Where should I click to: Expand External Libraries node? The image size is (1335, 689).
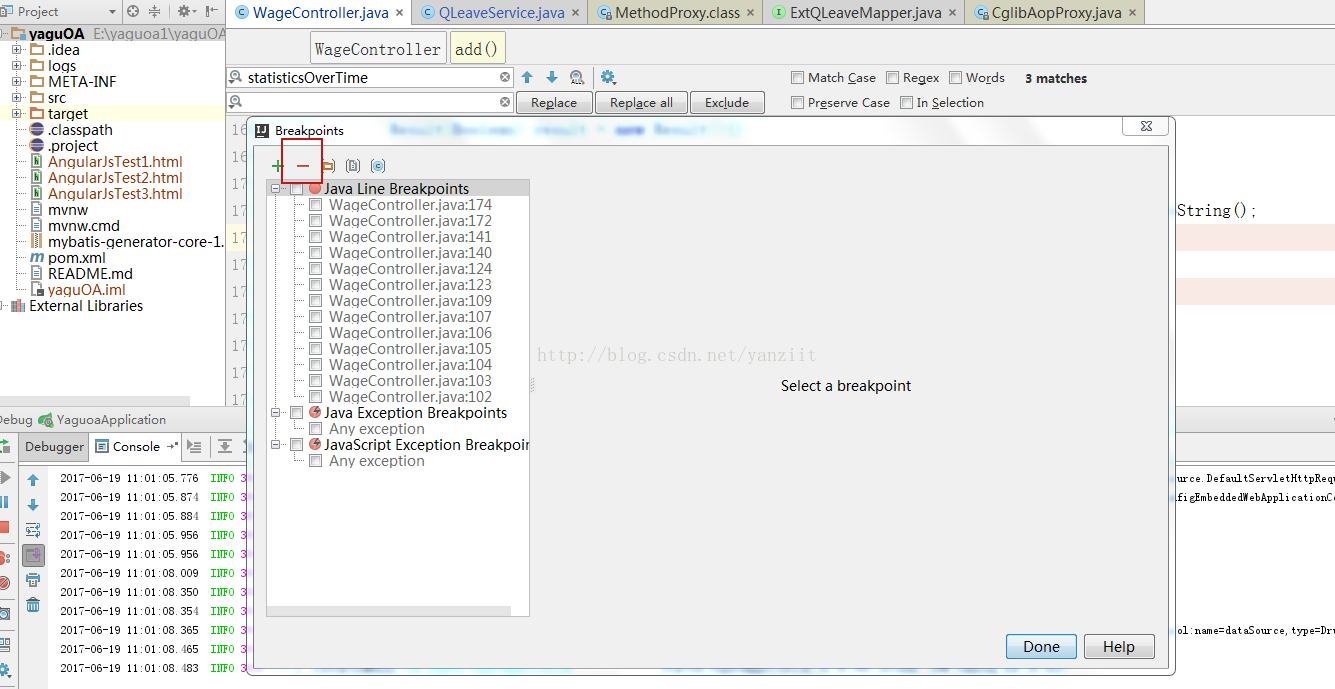point(2,306)
